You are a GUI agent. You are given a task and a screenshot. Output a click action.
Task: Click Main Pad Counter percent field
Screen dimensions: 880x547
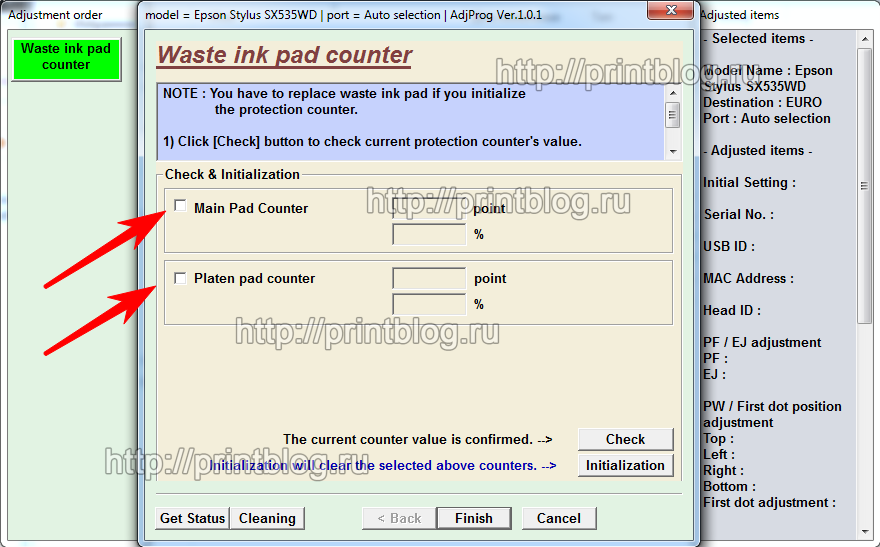429,235
